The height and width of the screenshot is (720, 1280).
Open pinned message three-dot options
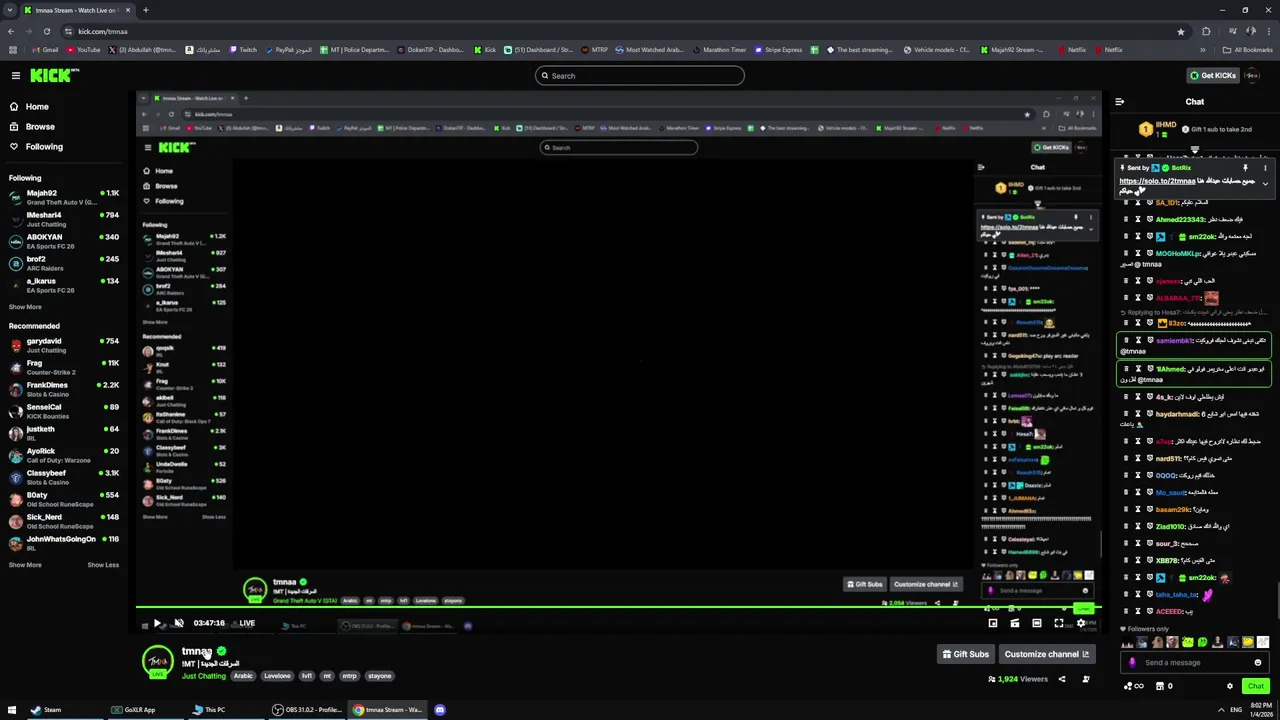1265,168
